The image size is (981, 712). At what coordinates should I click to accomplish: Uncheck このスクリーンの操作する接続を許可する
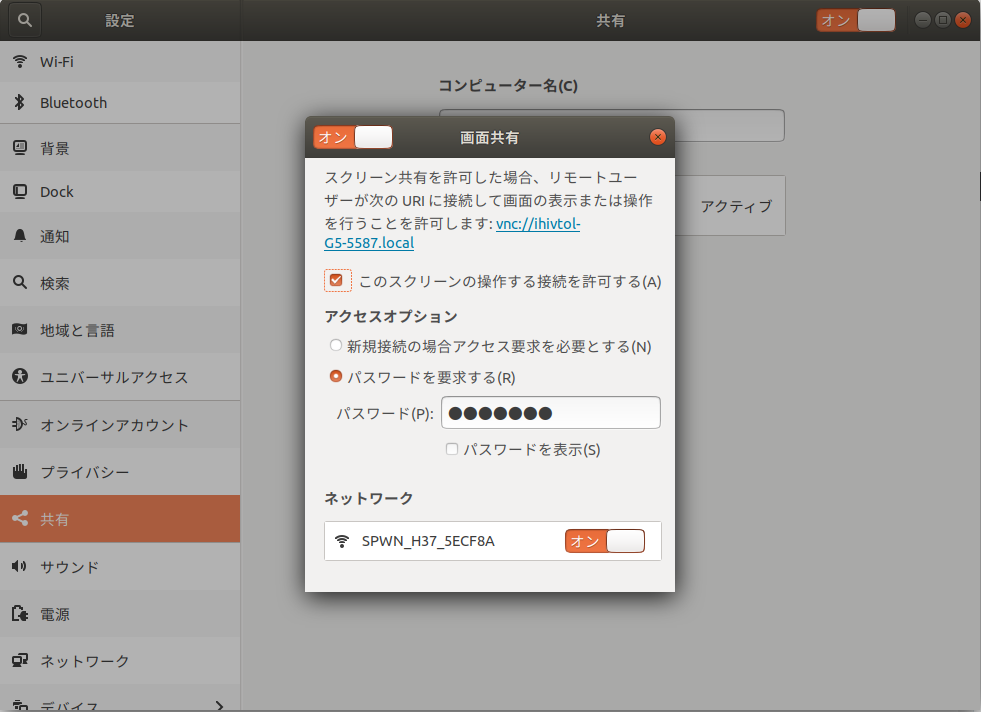click(x=337, y=281)
